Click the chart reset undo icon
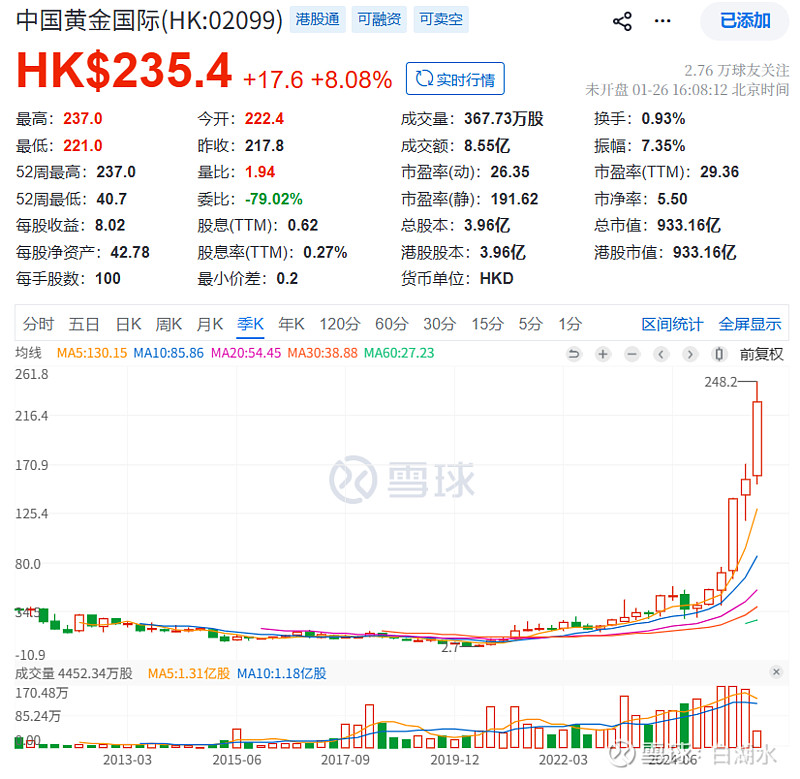Image resolution: width=800 pixels, height=779 pixels. click(x=574, y=354)
